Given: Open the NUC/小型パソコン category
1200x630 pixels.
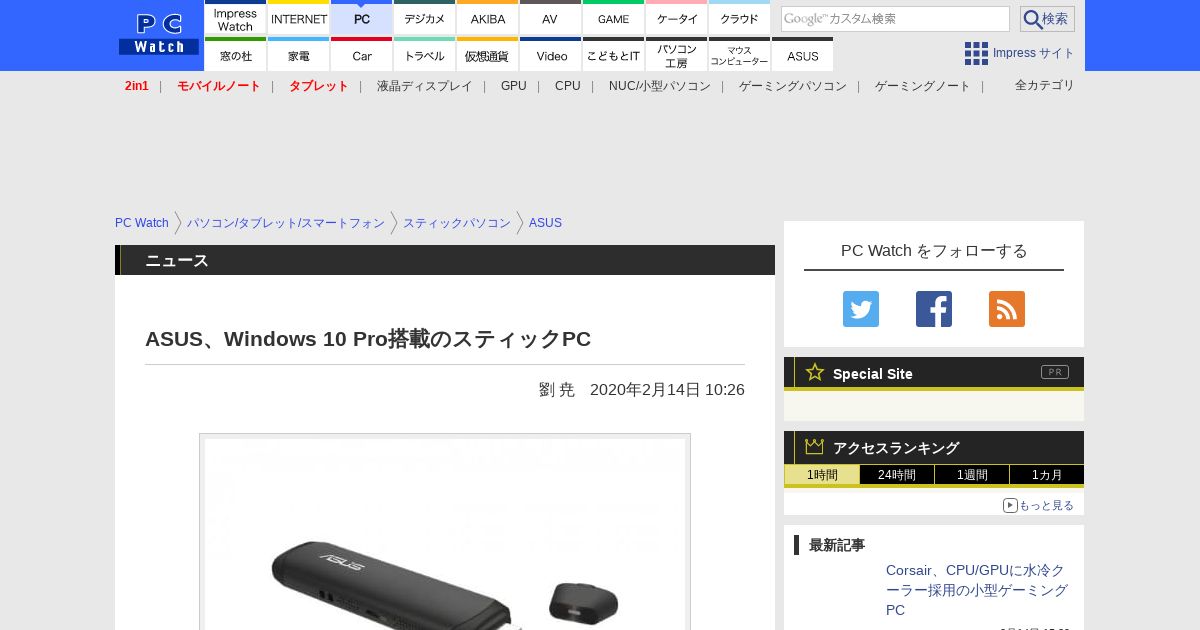Looking at the screenshot, I should point(660,86).
